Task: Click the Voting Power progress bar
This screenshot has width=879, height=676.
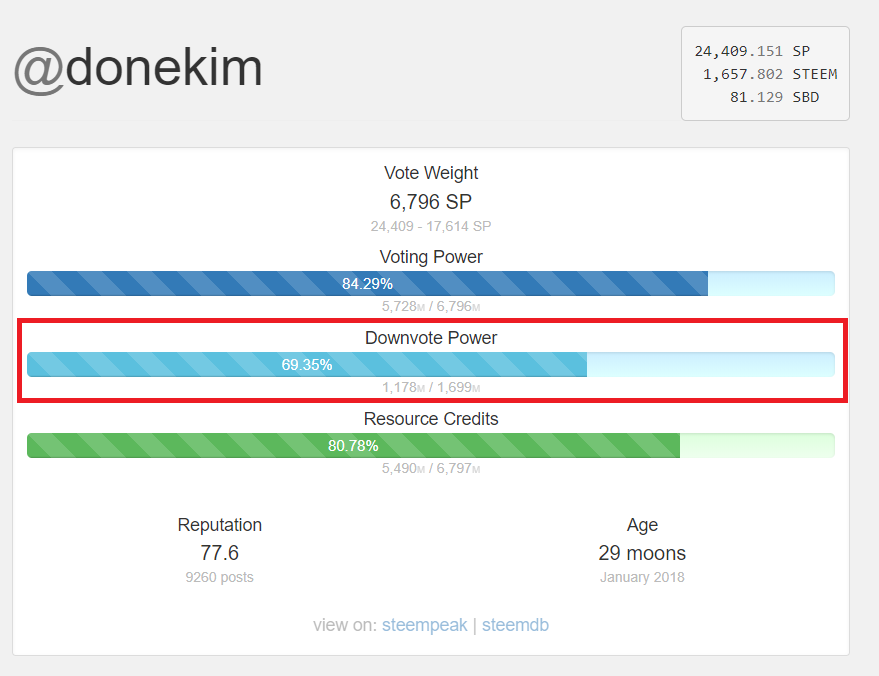Action: [430, 284]
